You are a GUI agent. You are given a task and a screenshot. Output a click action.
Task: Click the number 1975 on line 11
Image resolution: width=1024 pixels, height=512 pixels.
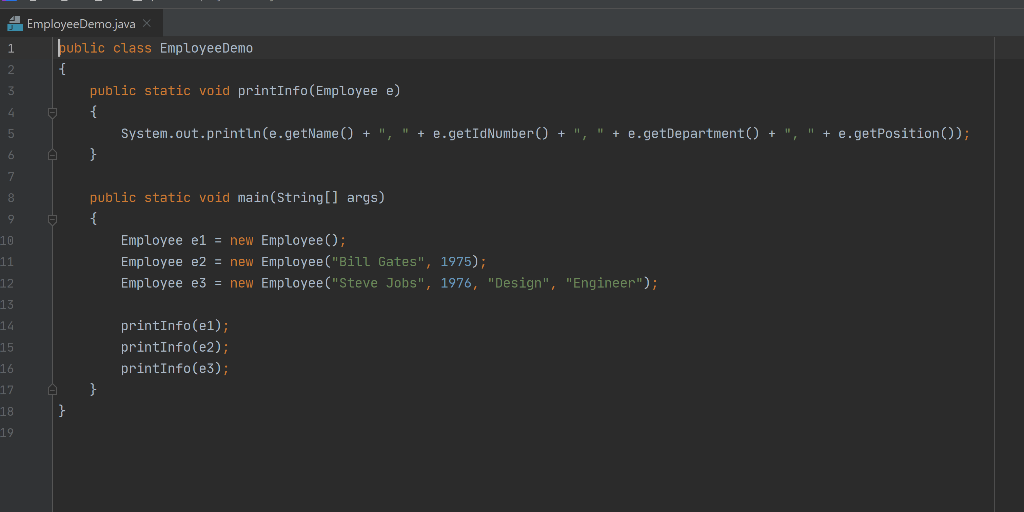456,262
